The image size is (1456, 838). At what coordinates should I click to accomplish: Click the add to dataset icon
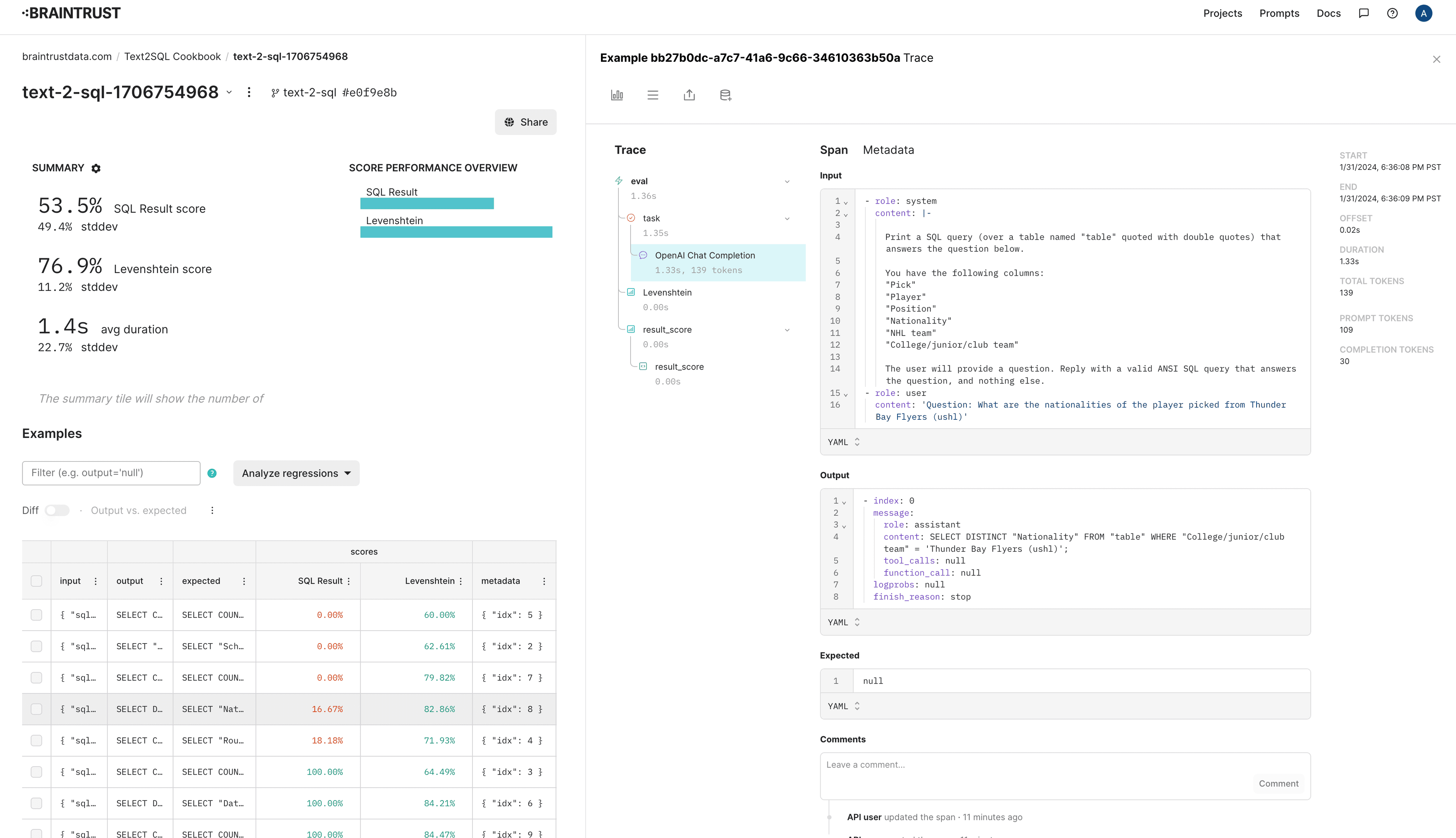pyautogui.click(x=725, y=95)
